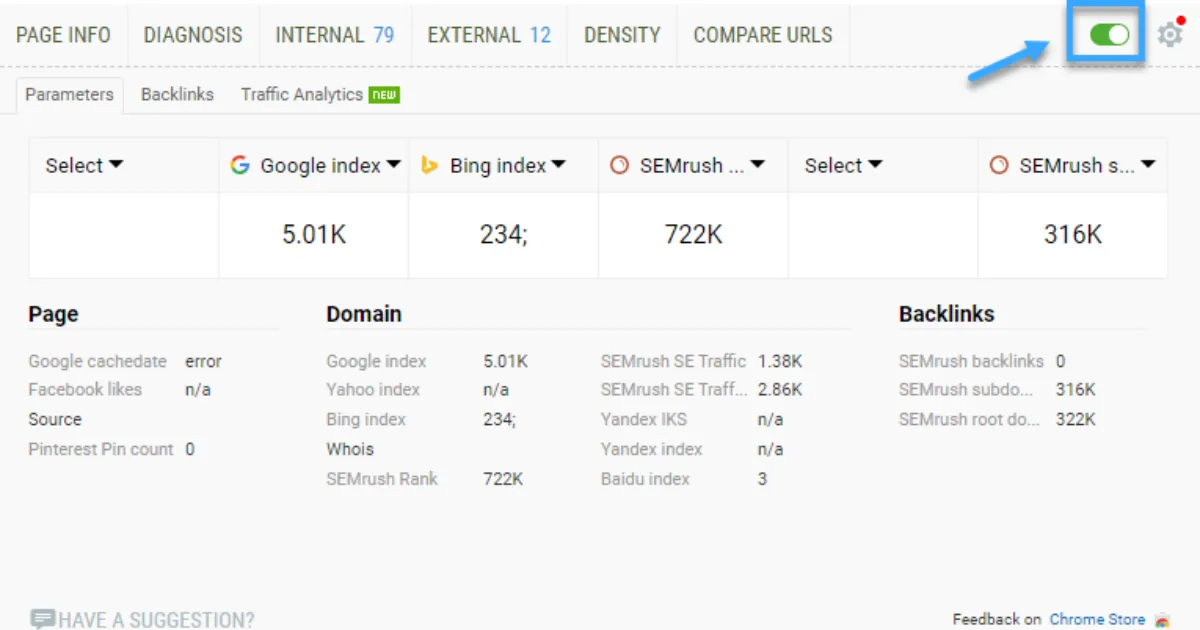
Task: Expand the Select dropdown left of Google index
Action: pyautogui.click(x=84, y=166)
